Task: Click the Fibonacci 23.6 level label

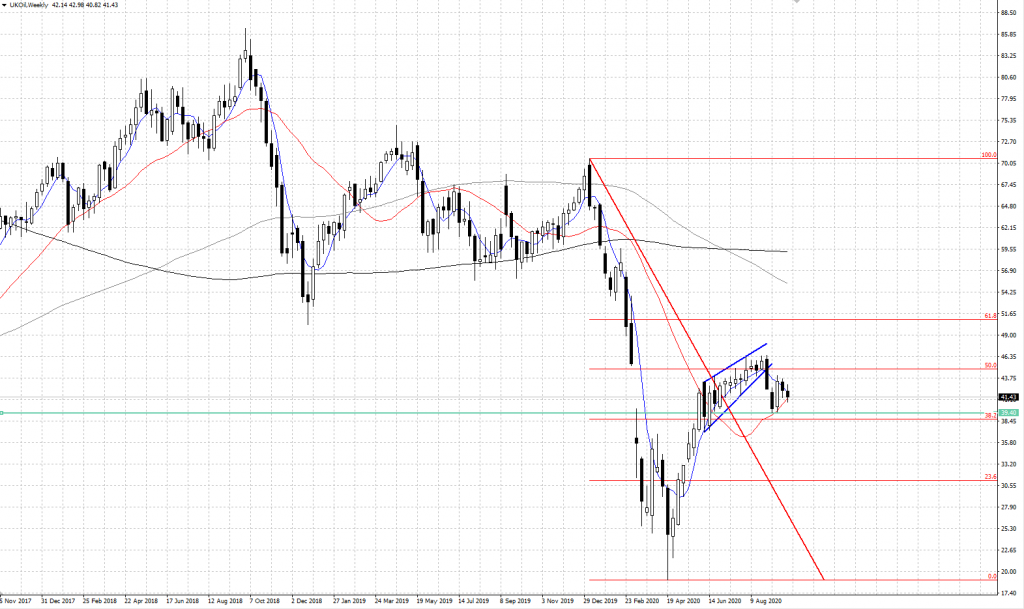Action: [989, 477]
